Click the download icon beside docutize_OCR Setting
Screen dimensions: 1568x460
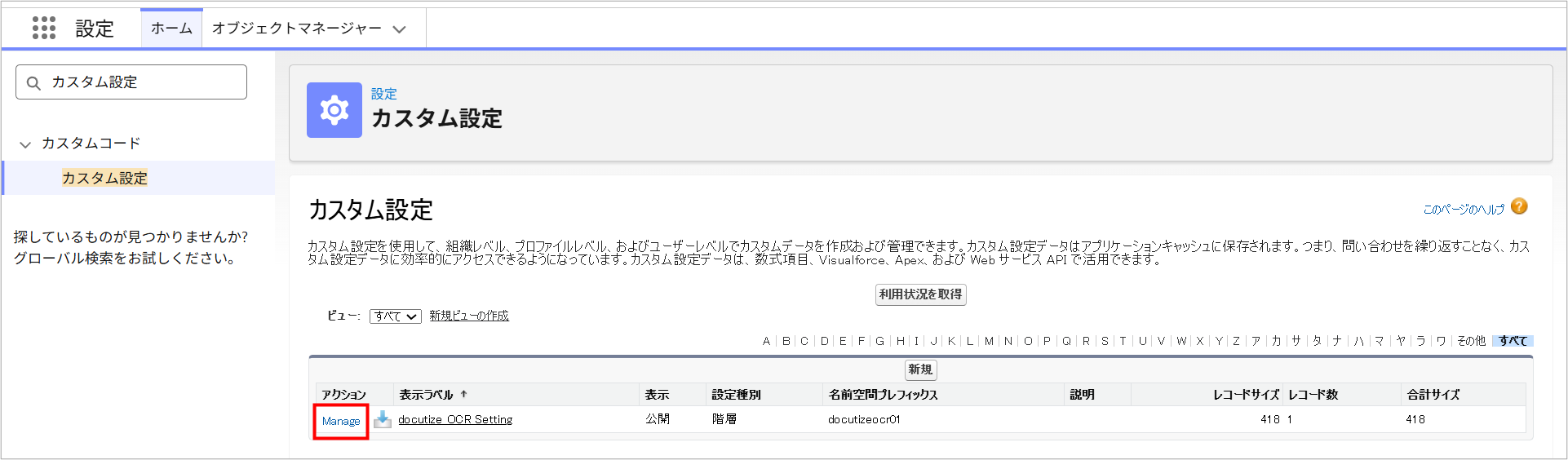tap(383, 419)
